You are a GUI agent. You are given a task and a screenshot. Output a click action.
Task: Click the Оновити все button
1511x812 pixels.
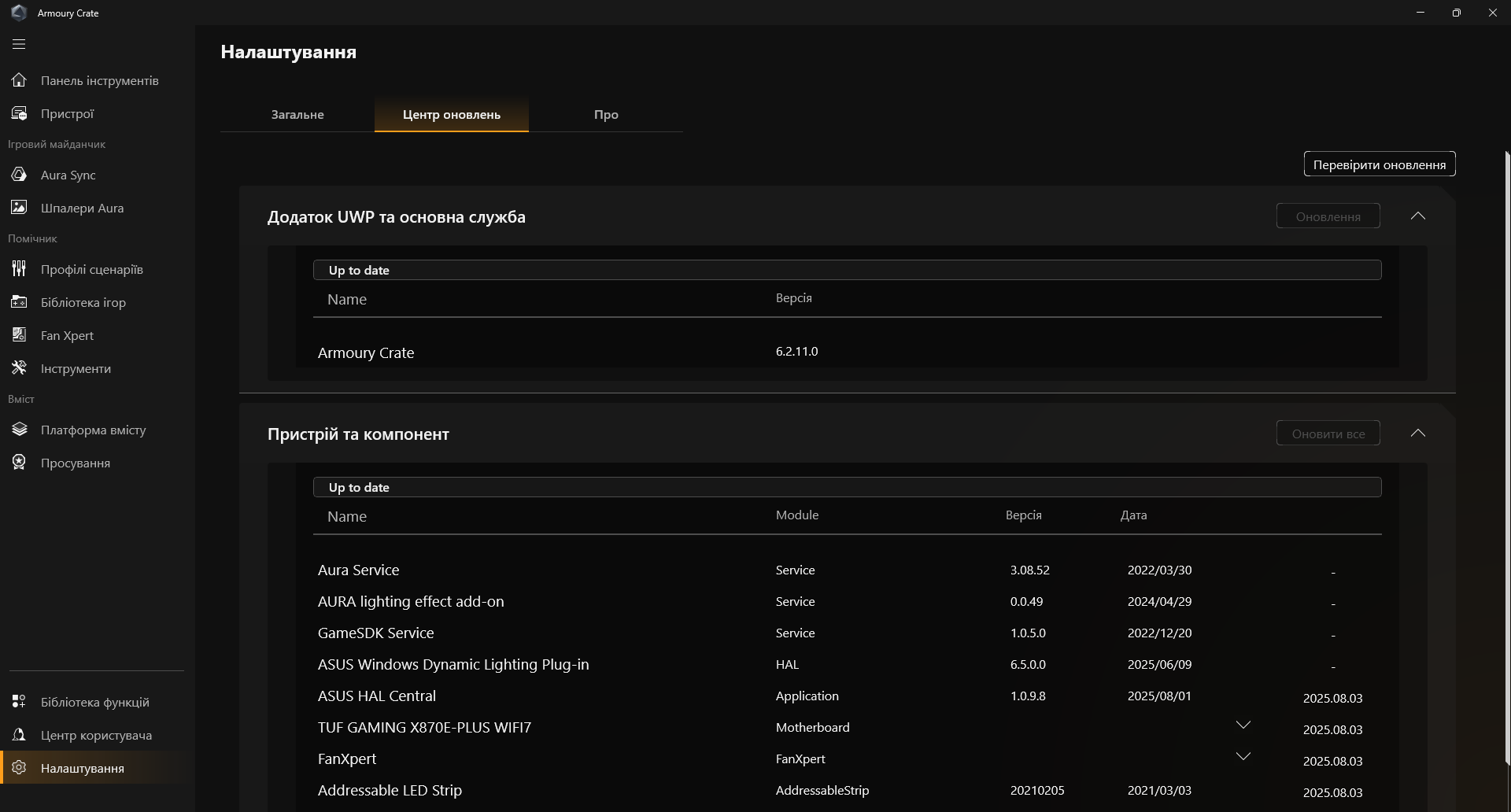coord(1328,434)
